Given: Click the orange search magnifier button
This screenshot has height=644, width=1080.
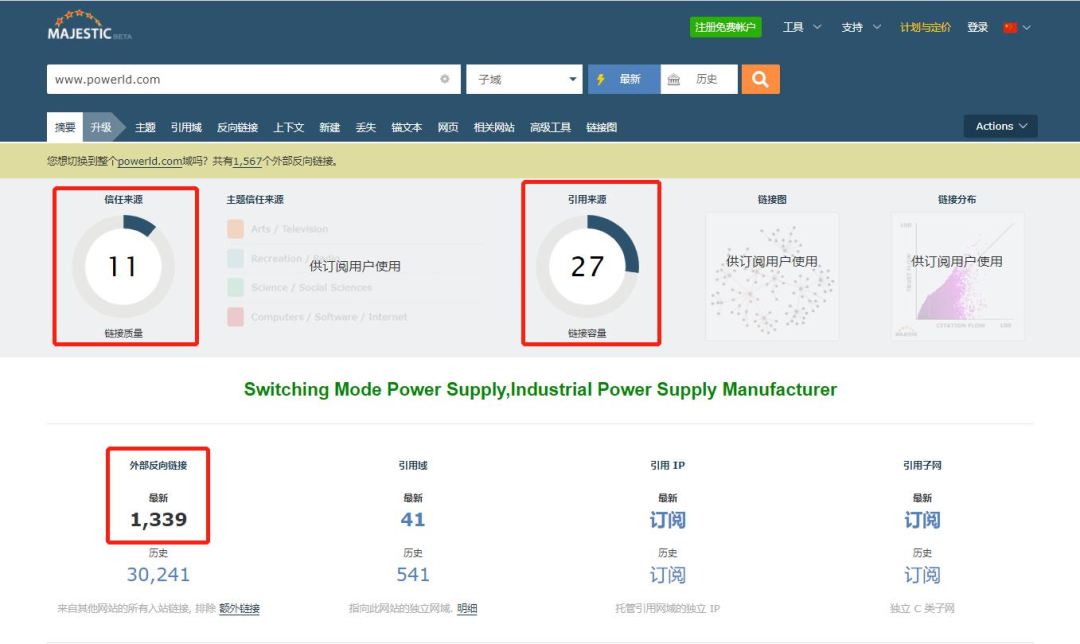Looking at the screenshot, I should [760, 79].
